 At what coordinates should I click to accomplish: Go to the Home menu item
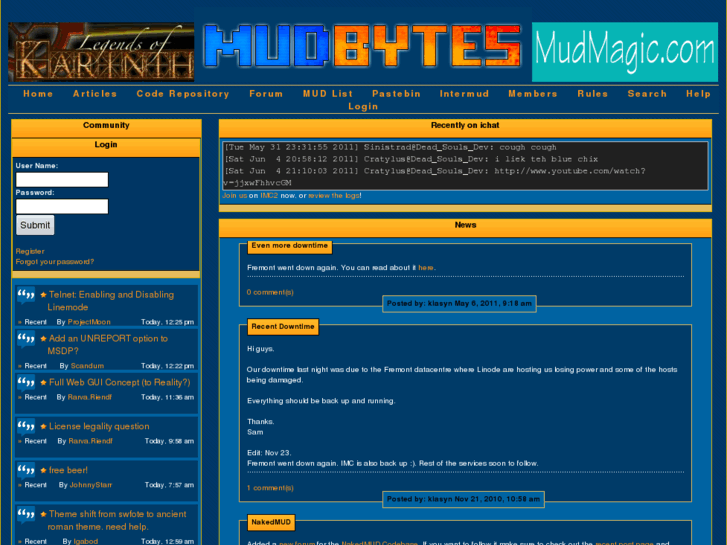click(38, 94)
